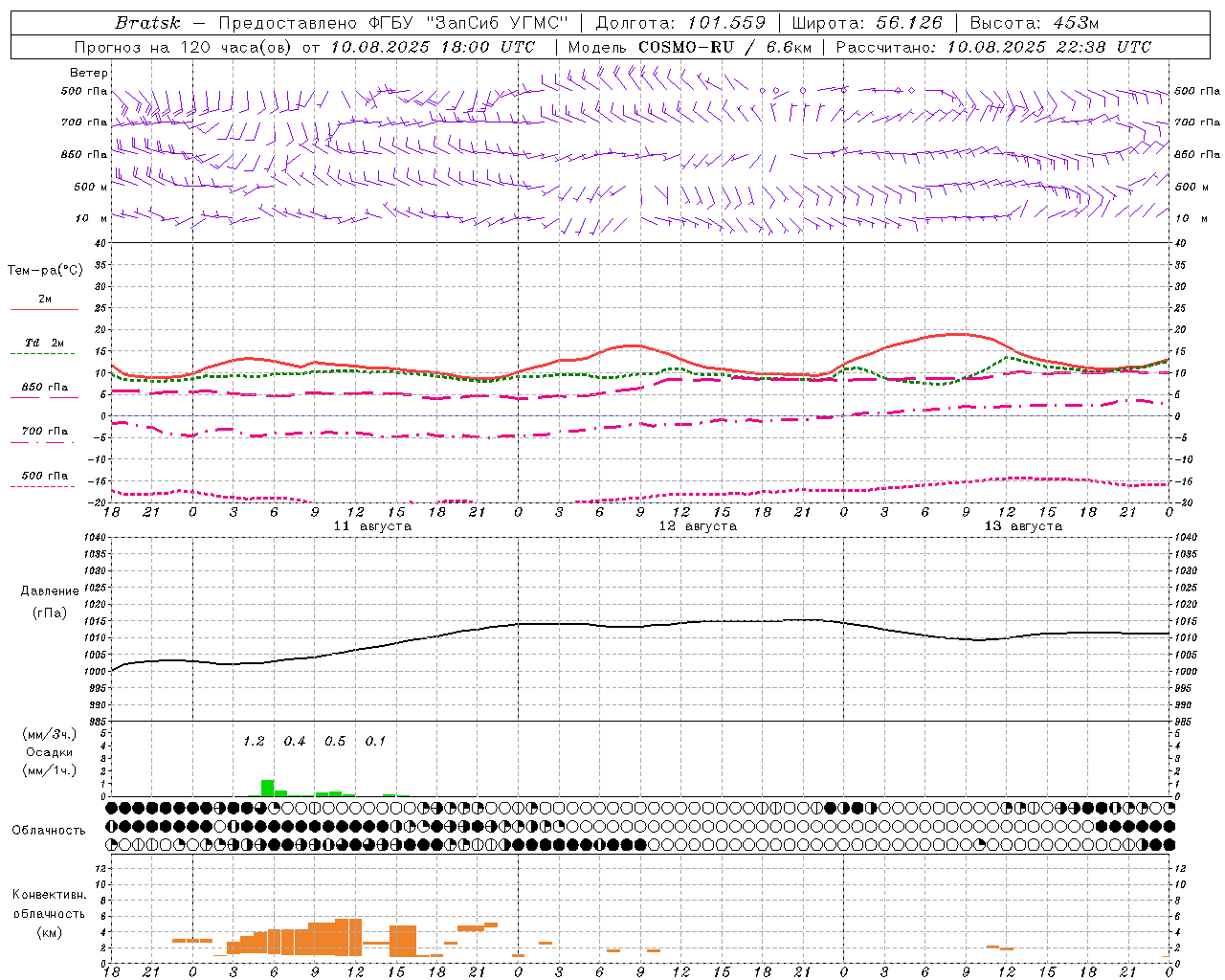This screenshot has height=980, width=1225.
Task: Click the Ветер panel label
Action: (x=89, y=73)
